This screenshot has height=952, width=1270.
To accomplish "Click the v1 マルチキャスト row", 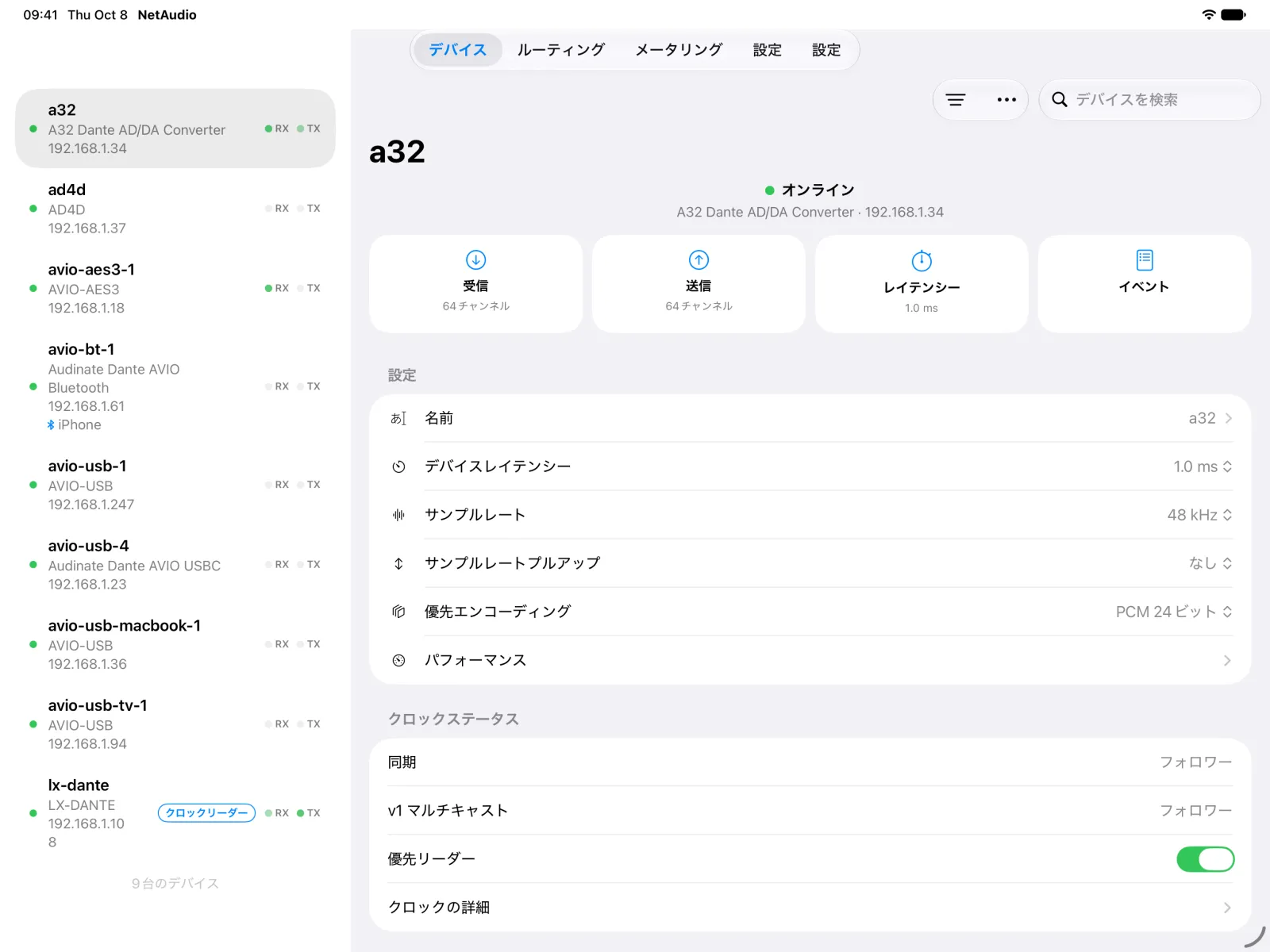I will [x=810, y=811].
